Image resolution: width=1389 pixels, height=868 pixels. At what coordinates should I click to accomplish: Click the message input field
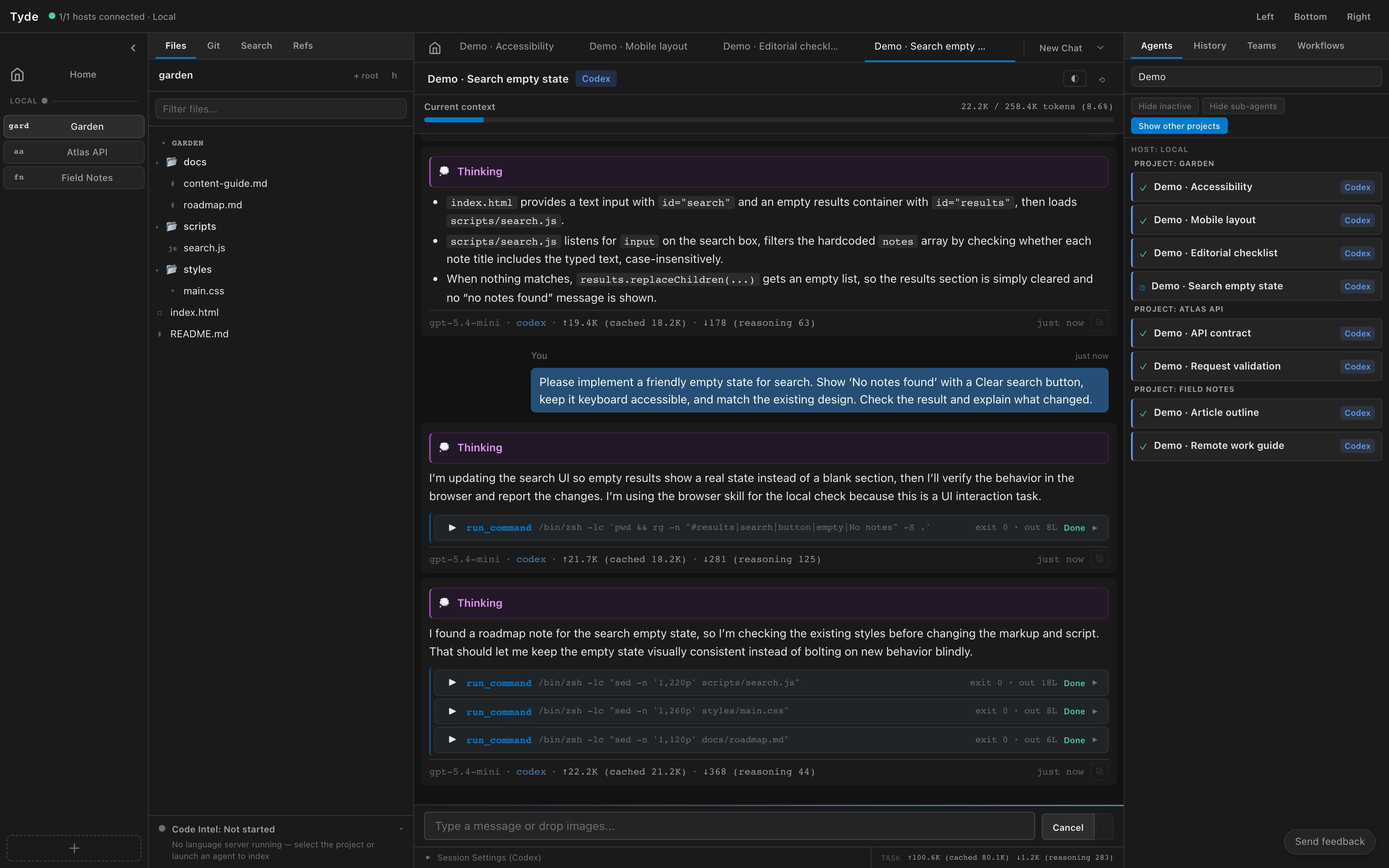click(729, 826)
